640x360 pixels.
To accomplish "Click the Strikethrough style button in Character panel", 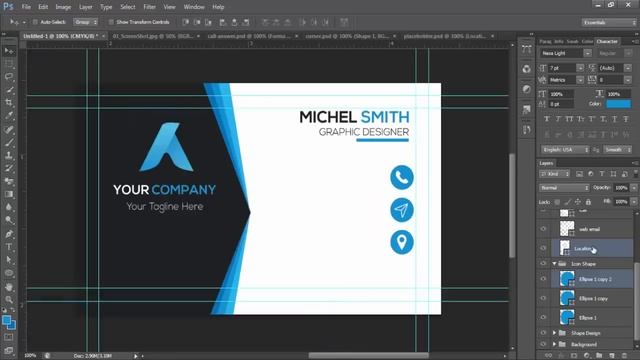I will 626,119.
